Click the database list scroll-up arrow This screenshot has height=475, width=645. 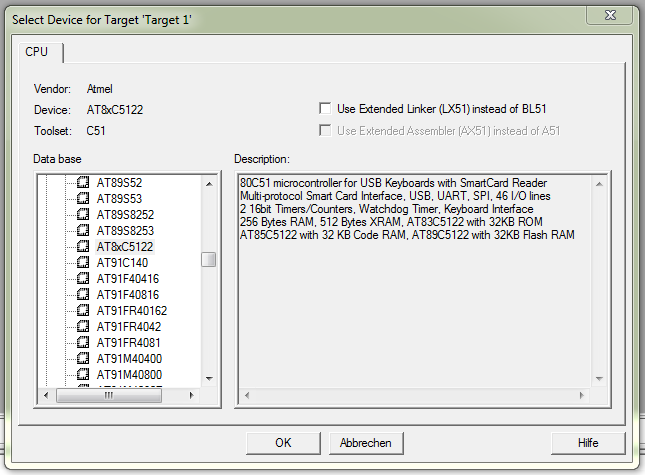tap(209, 184)
